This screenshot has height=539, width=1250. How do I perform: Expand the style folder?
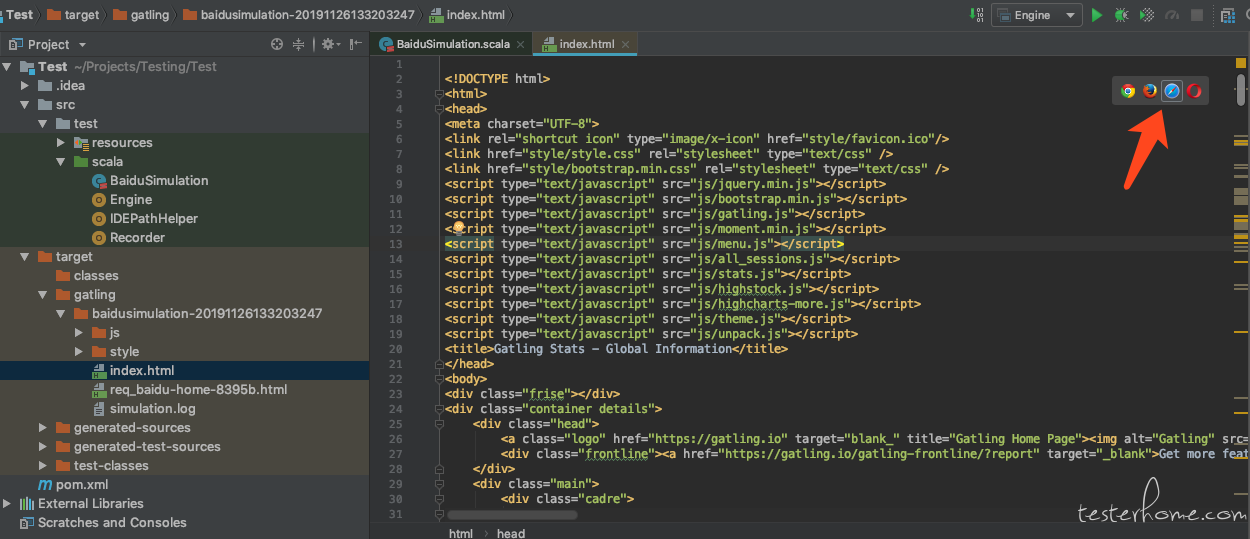[80, 352]
